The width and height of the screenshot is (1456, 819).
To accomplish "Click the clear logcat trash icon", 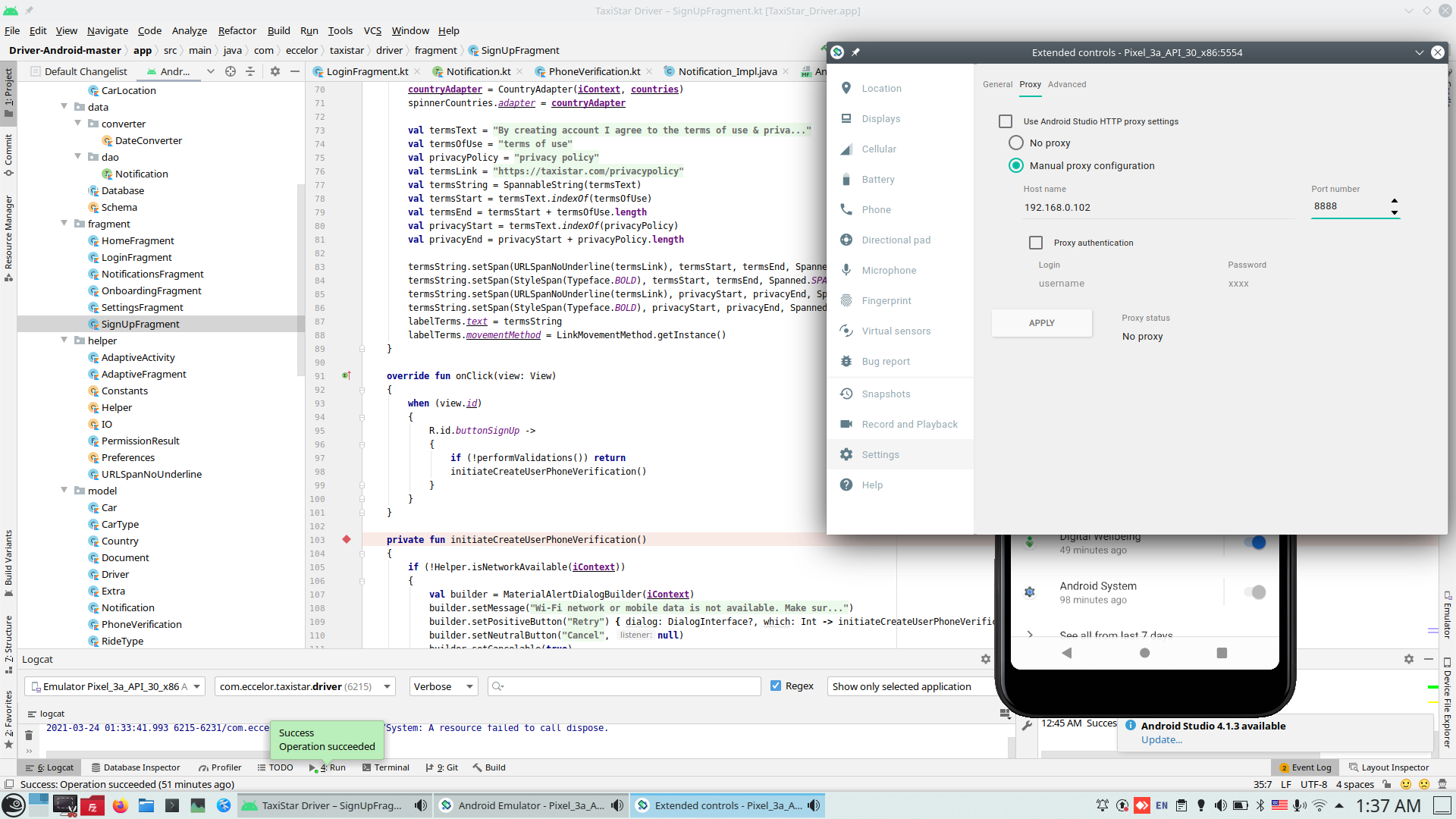I will pyautogui.click(x=29, y=735).
